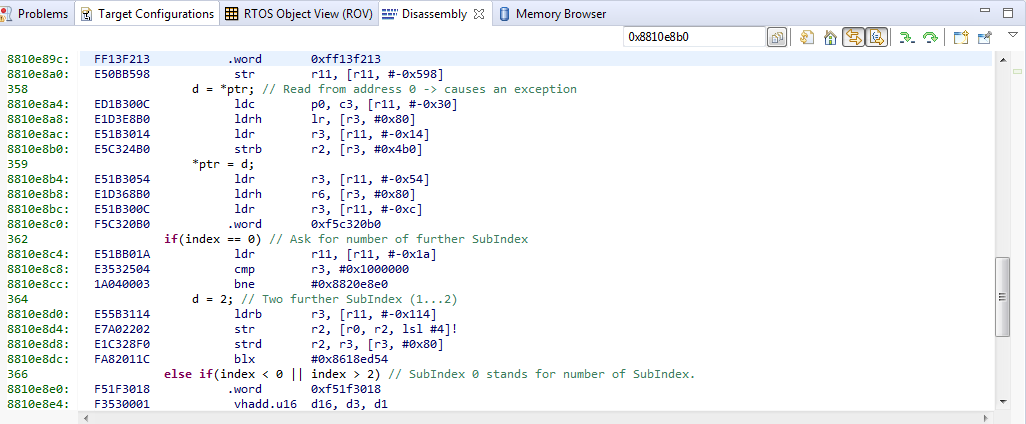Viewport: 1026px width, 424px height.
Task: Select the cmp r3, #0x1000000 instruction
Action: coord(321,269)
